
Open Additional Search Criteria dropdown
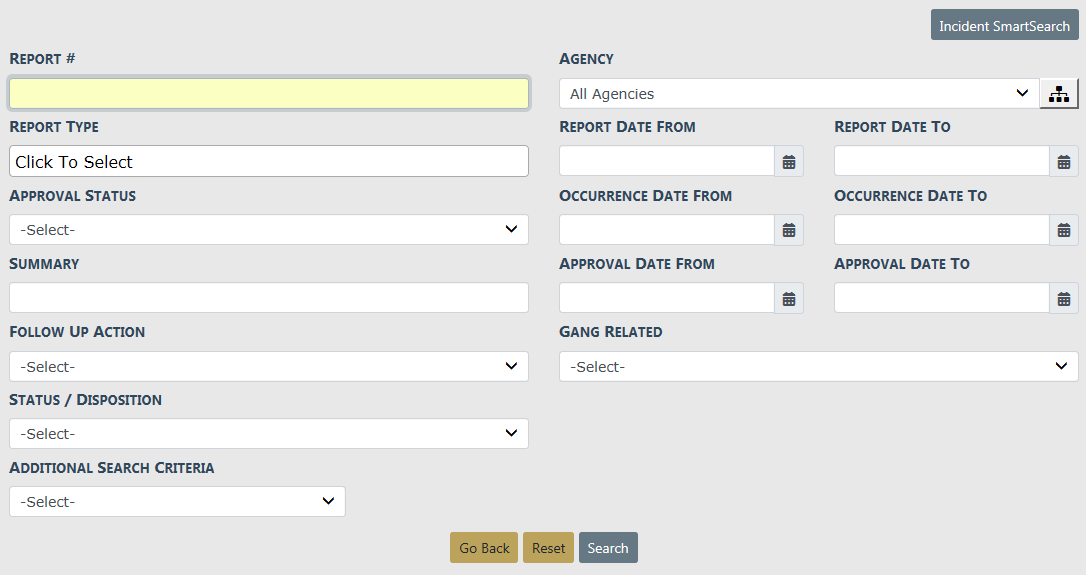(x=177, y=502)
